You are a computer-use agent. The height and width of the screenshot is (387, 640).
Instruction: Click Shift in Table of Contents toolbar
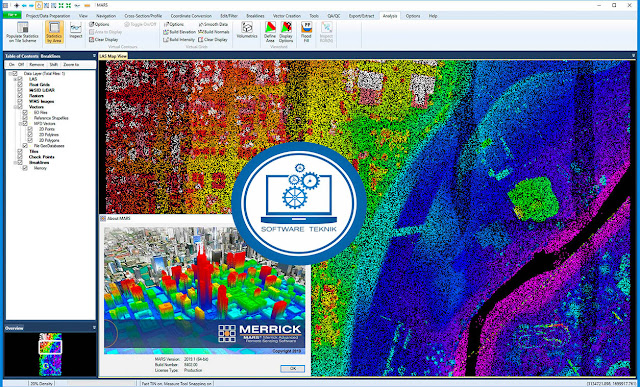click(53, 64)
